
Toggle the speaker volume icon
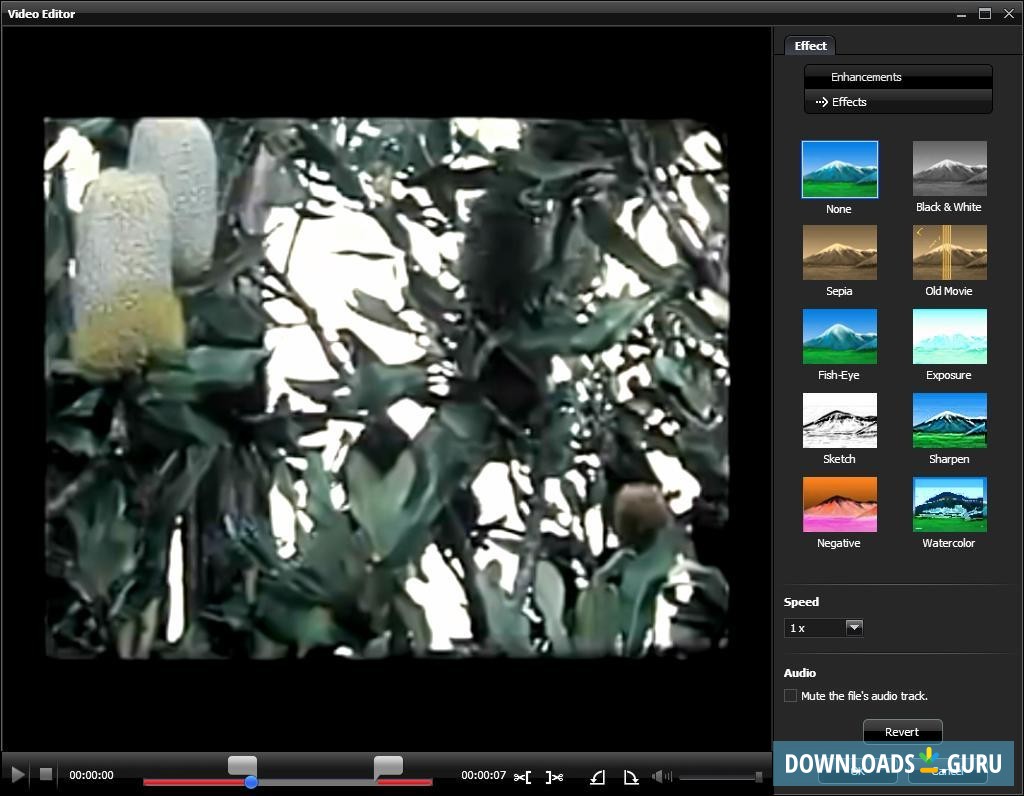pos(662,776)
